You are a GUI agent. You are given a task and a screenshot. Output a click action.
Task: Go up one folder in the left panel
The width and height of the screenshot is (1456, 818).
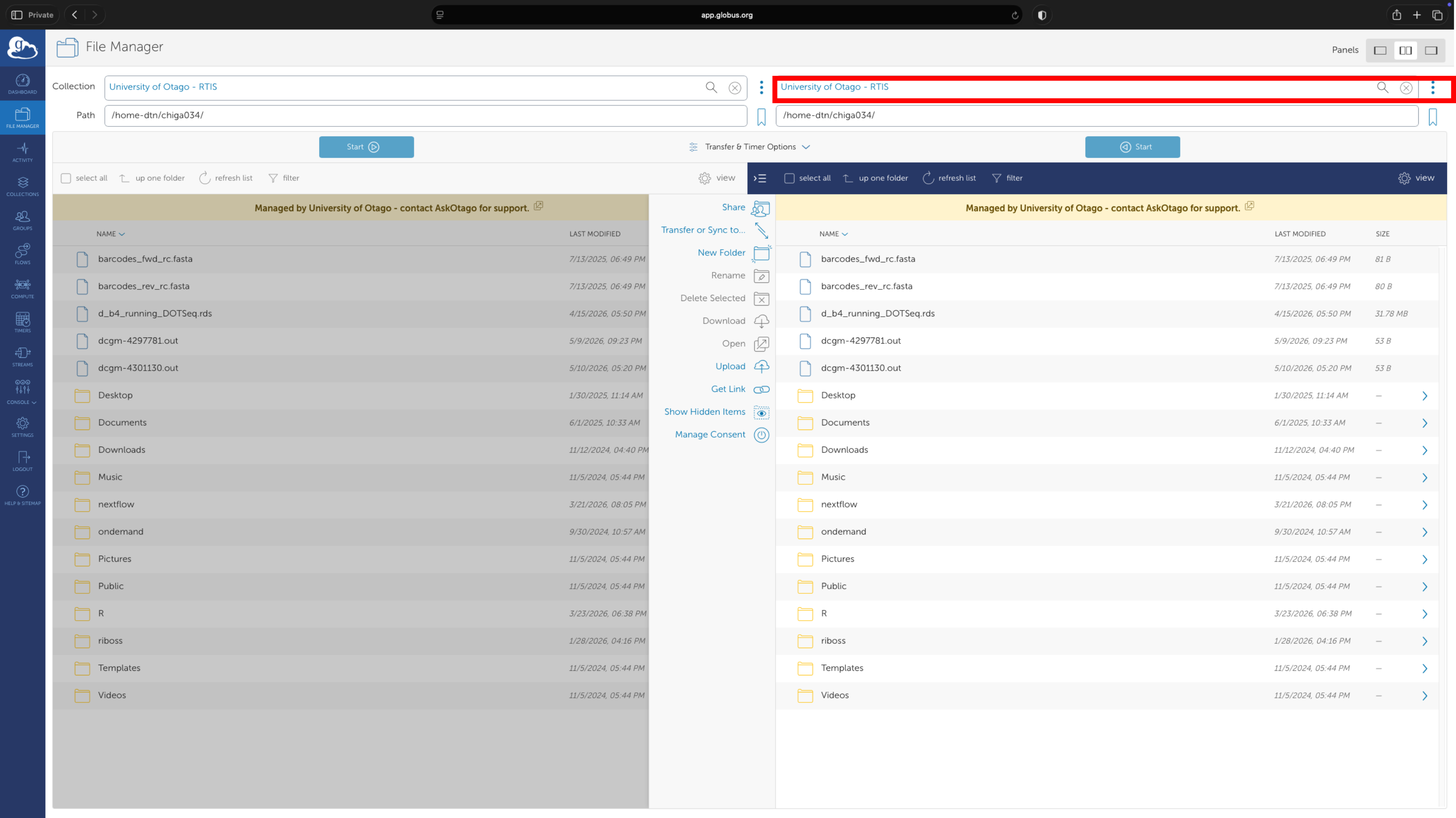[152, 178]
